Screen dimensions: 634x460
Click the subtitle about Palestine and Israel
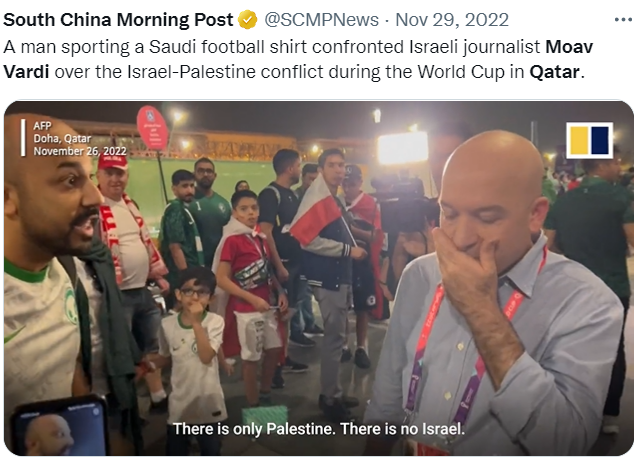click(x=319, y=428)
